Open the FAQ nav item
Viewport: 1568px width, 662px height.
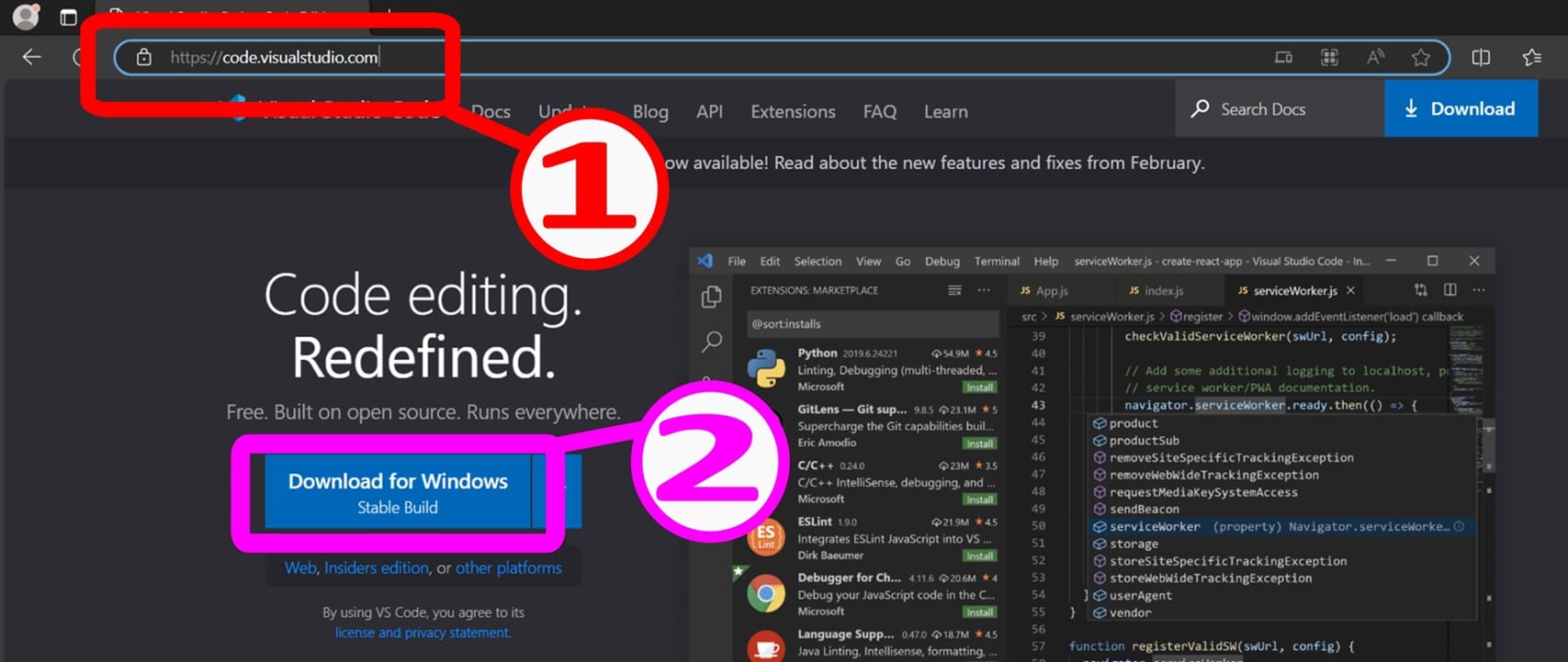[x=879, y=111]
